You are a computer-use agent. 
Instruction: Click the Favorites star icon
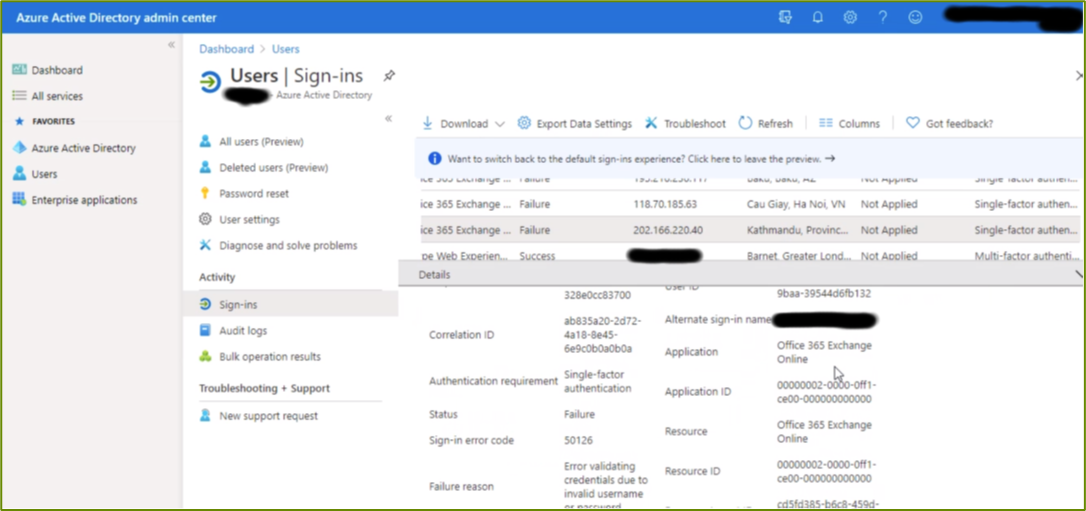coord(19,121)
